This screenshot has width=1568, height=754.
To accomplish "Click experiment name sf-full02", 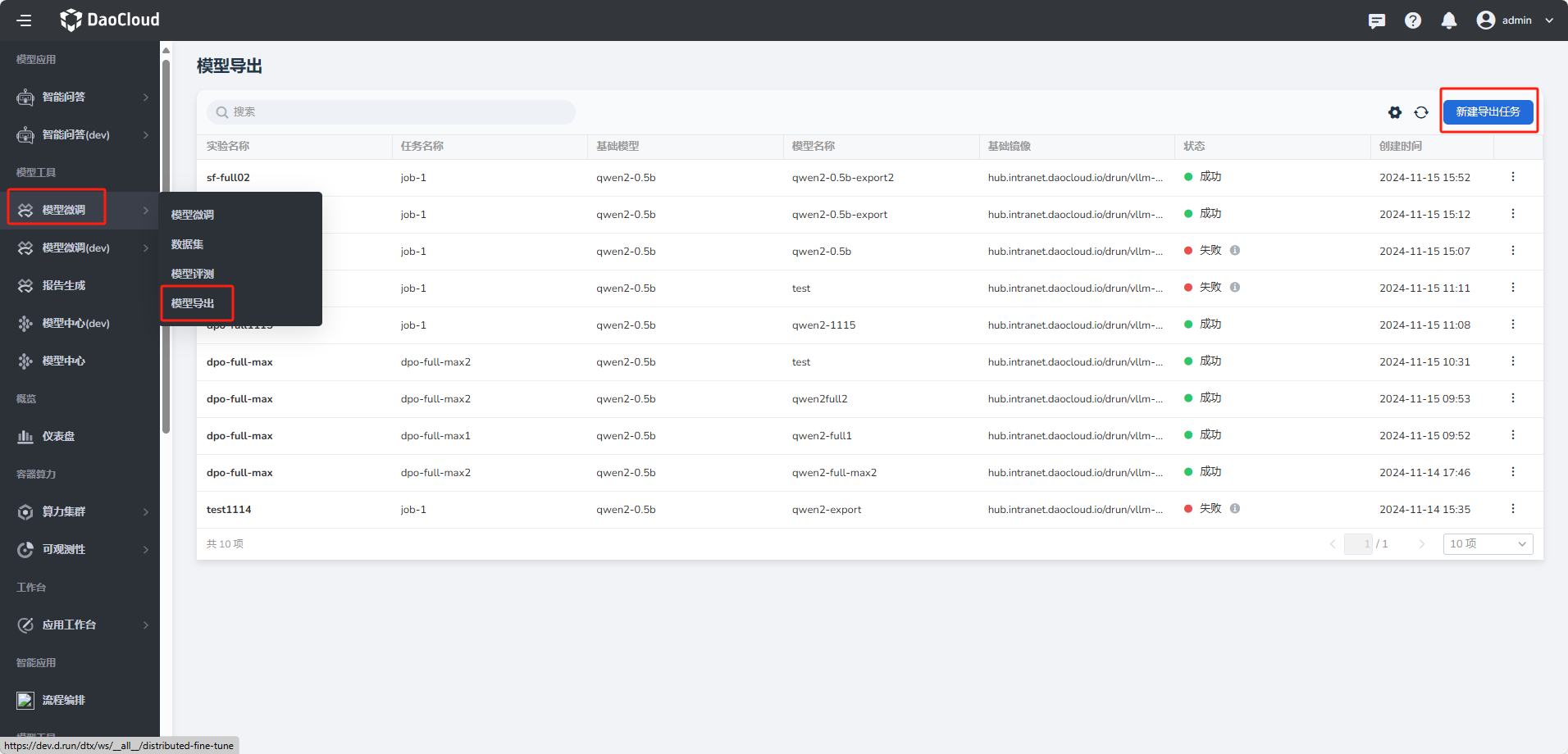I will click(228, 178).
